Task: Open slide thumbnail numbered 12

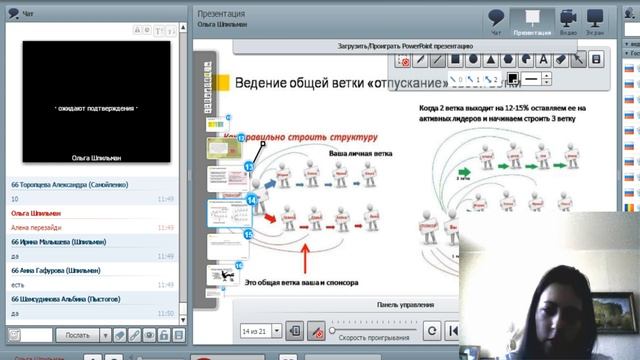Action: point(224,147)
